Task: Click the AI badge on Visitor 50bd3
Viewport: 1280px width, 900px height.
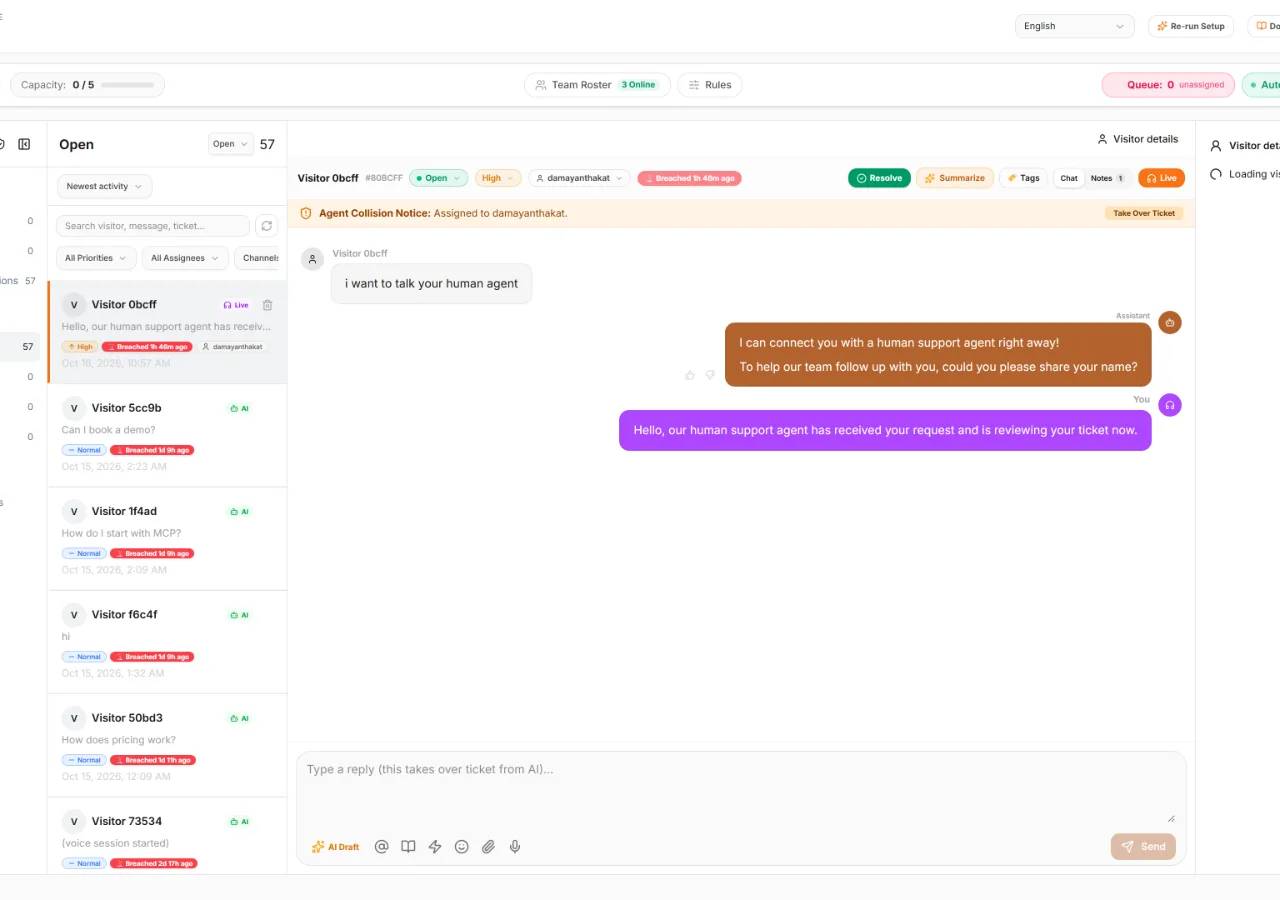Action: pyautogui.click(x=239, y=718)
